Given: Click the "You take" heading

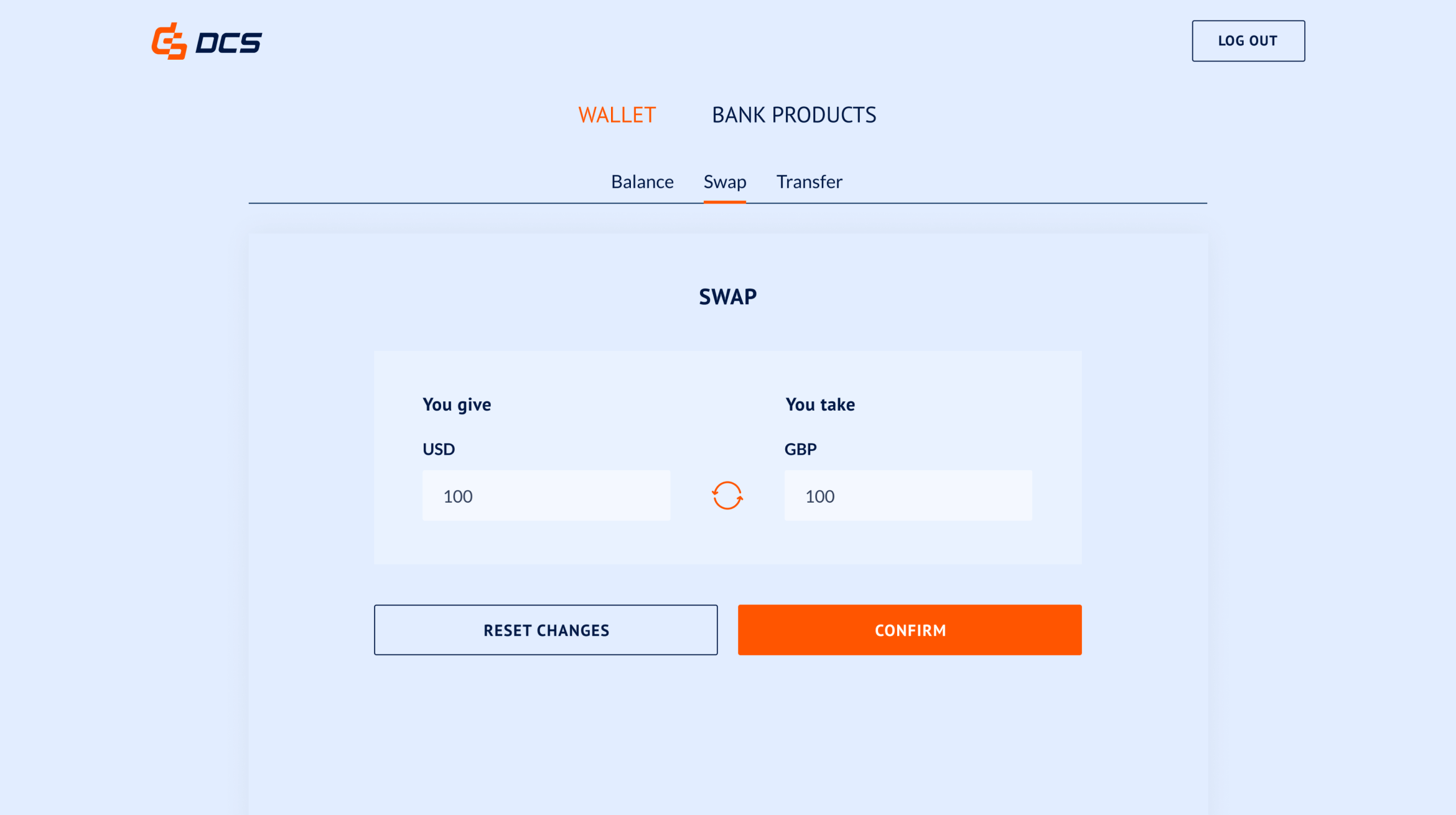Looking at the screenshot, I should pyautogui.click(x=820, y=404).
